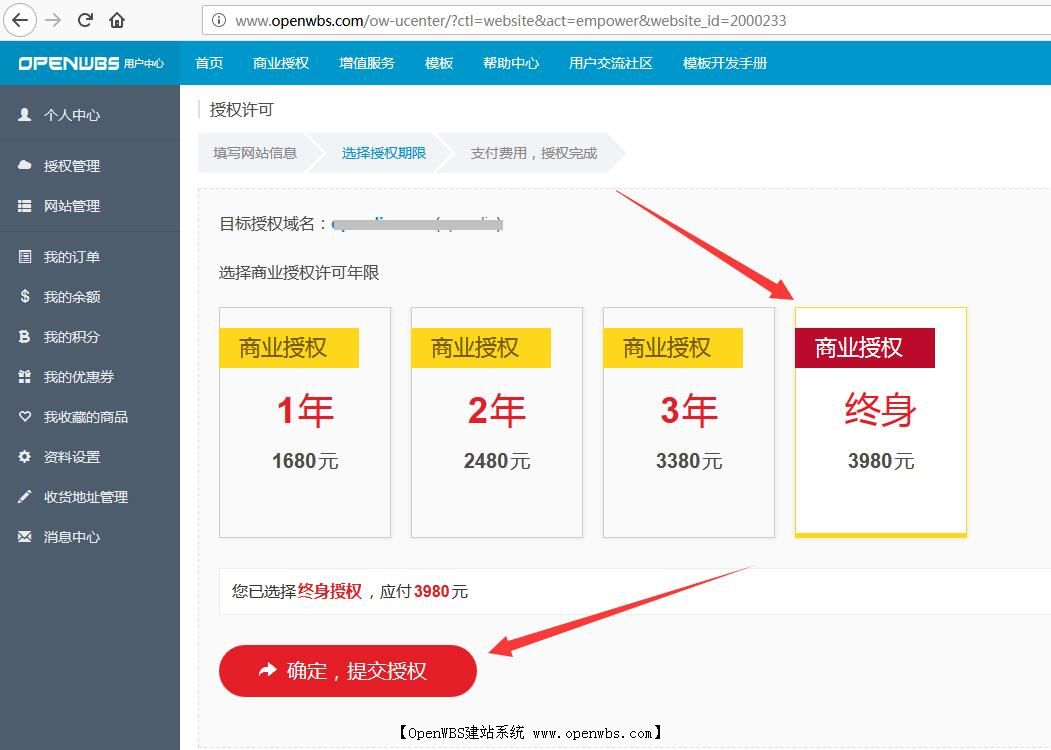
Task: Open 个人中心 via the person icon
Action: pyautogui.click(x=24, y=114)
